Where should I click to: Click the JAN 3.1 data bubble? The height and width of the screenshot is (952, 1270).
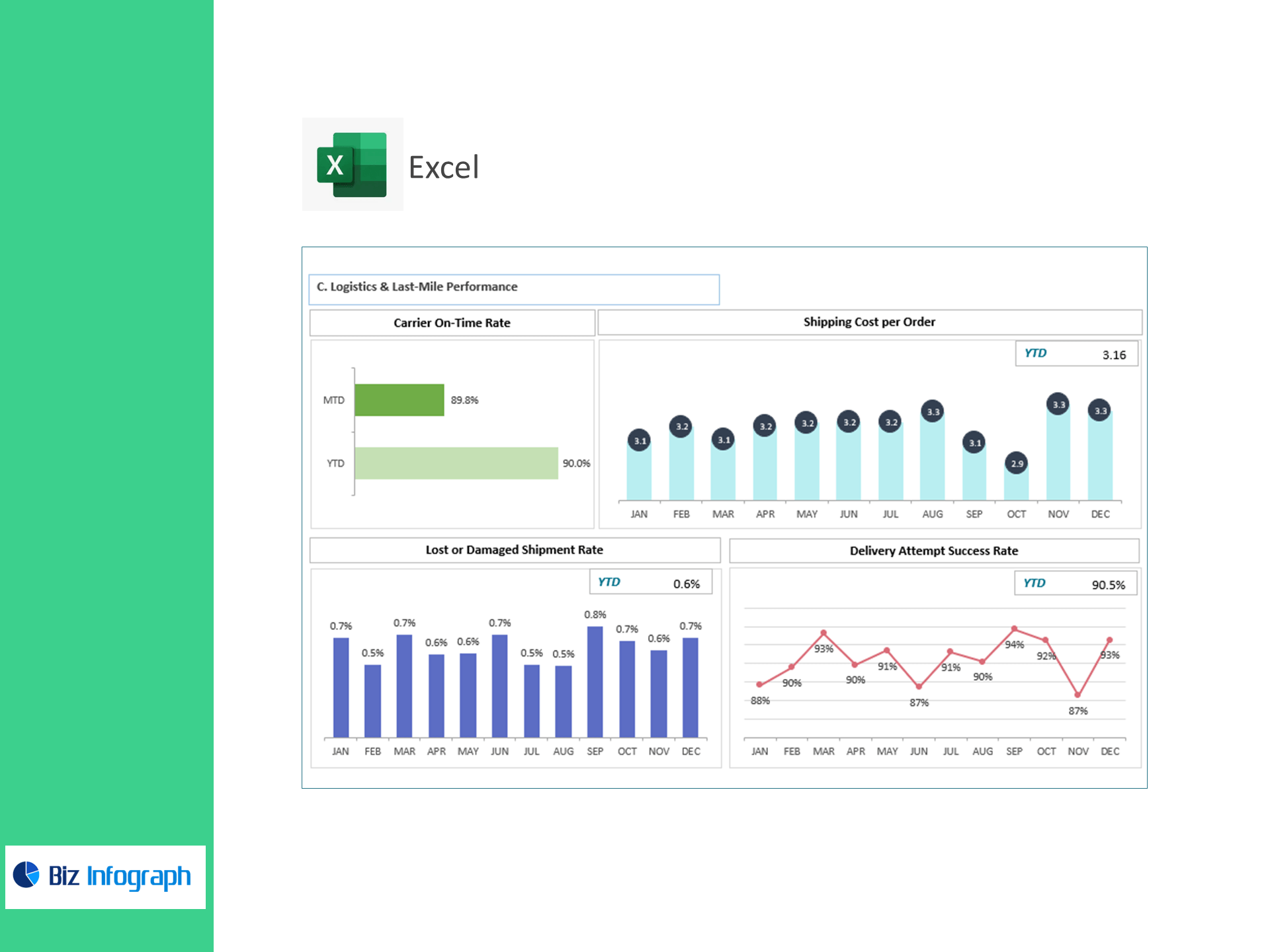(x=639, y=440)
